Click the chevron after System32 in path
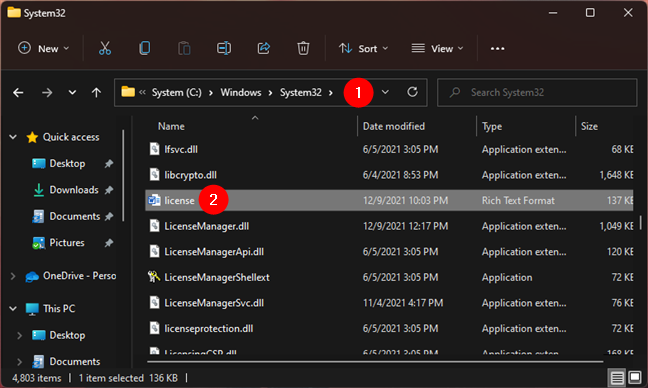 [331, 93]
